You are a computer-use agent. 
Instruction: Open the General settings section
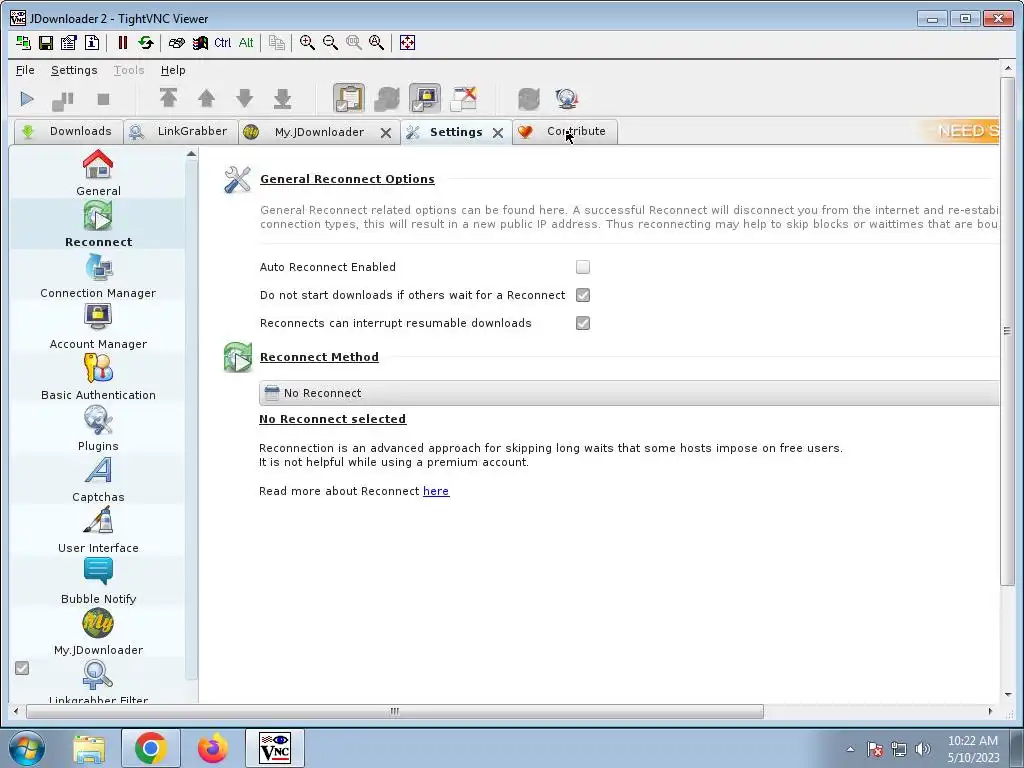tap(98, 172)
